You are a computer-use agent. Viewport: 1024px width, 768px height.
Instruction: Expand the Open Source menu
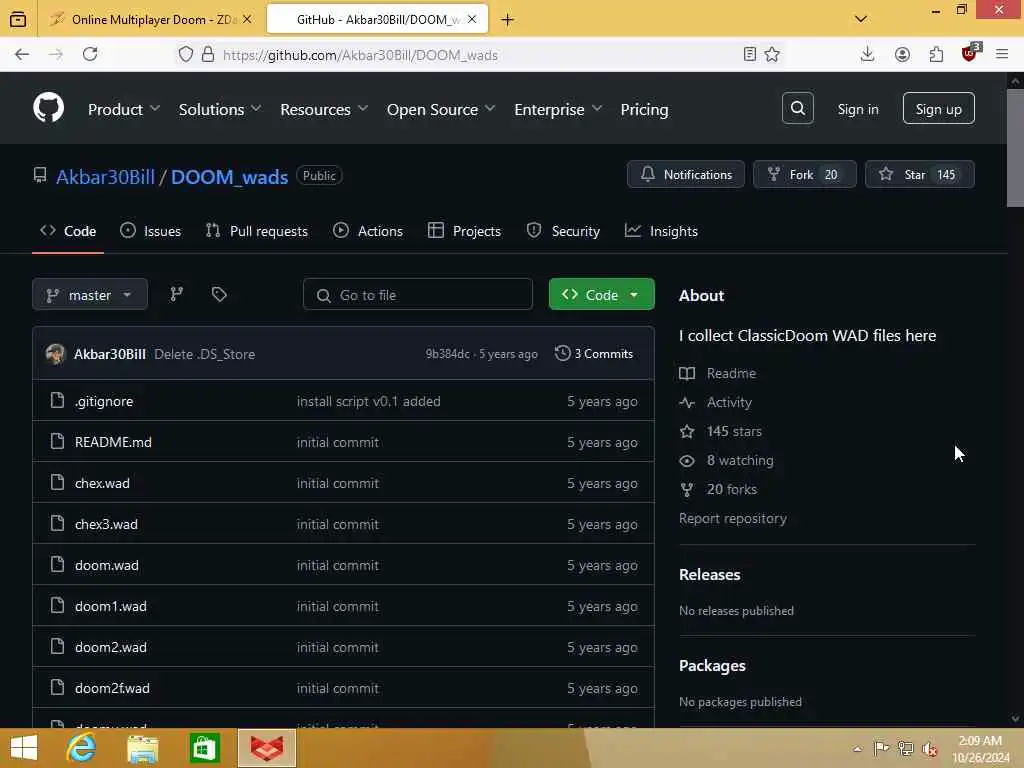point(441,109)
